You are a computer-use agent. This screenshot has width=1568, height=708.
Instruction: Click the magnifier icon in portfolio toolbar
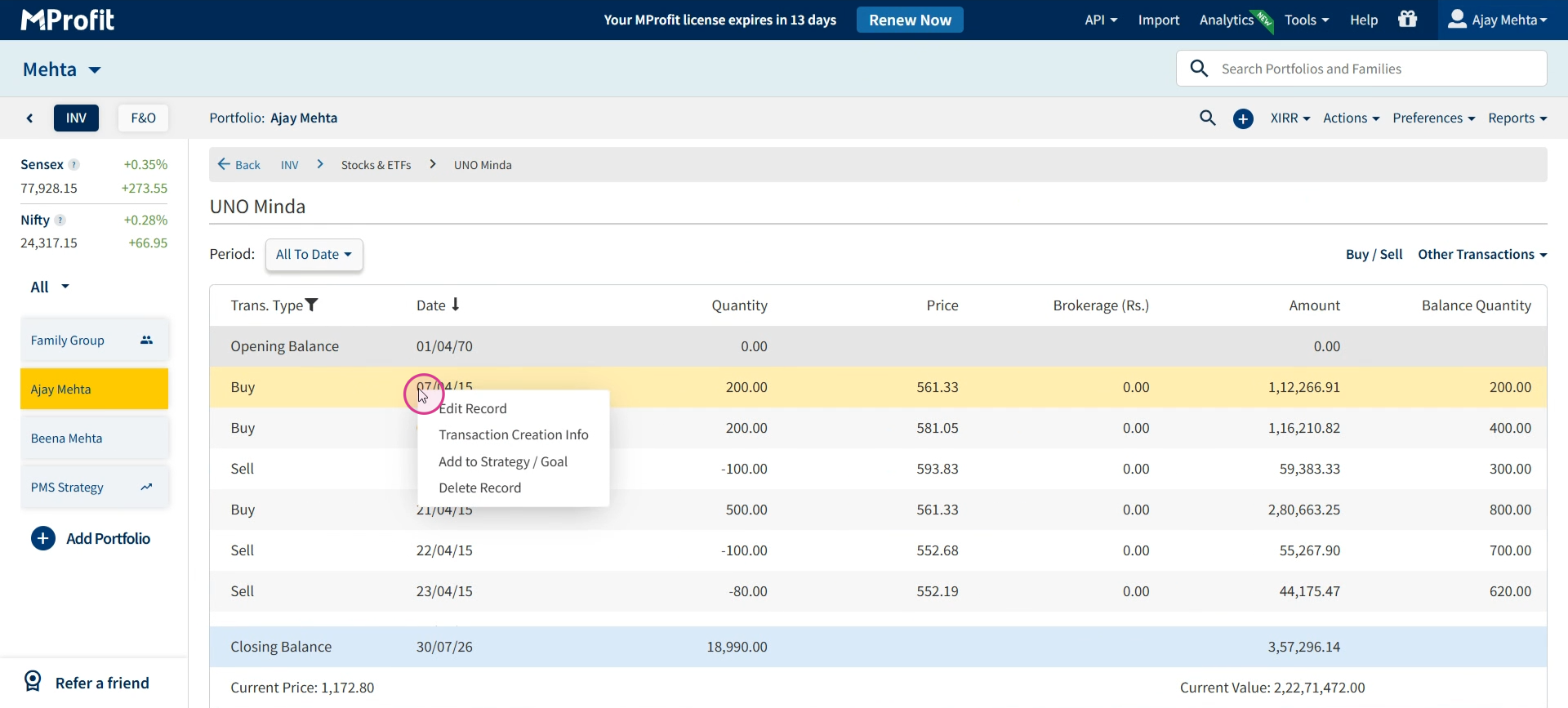(1208, 118)
